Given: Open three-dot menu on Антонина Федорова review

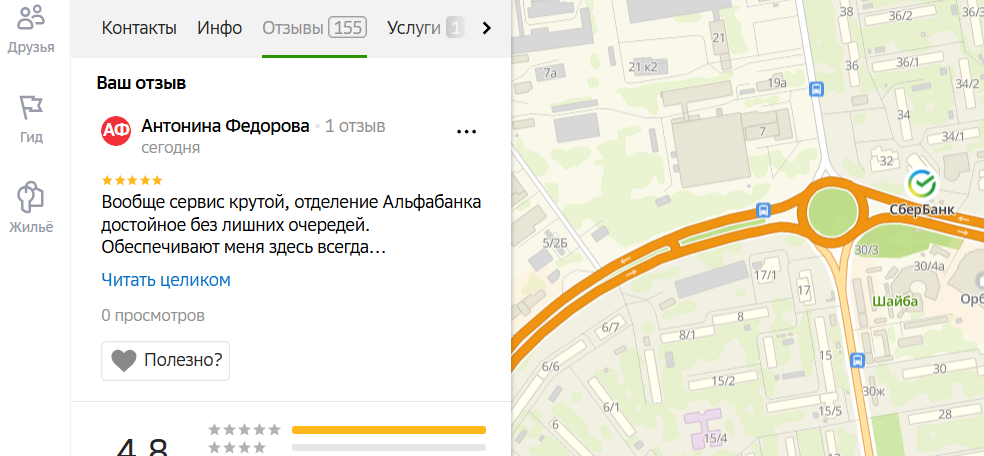Looking at the screenshot, I should click(x=466, y=132).
